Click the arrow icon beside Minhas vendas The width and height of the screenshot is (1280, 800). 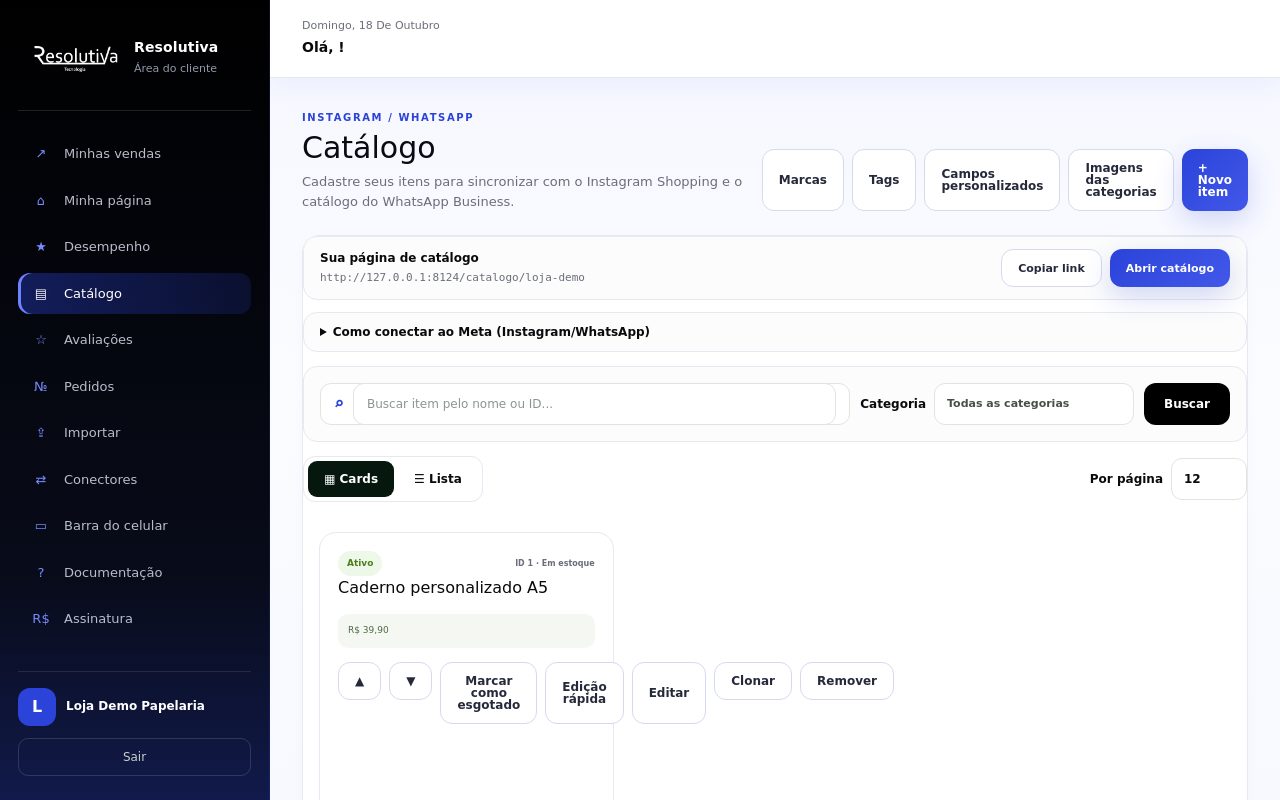(41, 154)
